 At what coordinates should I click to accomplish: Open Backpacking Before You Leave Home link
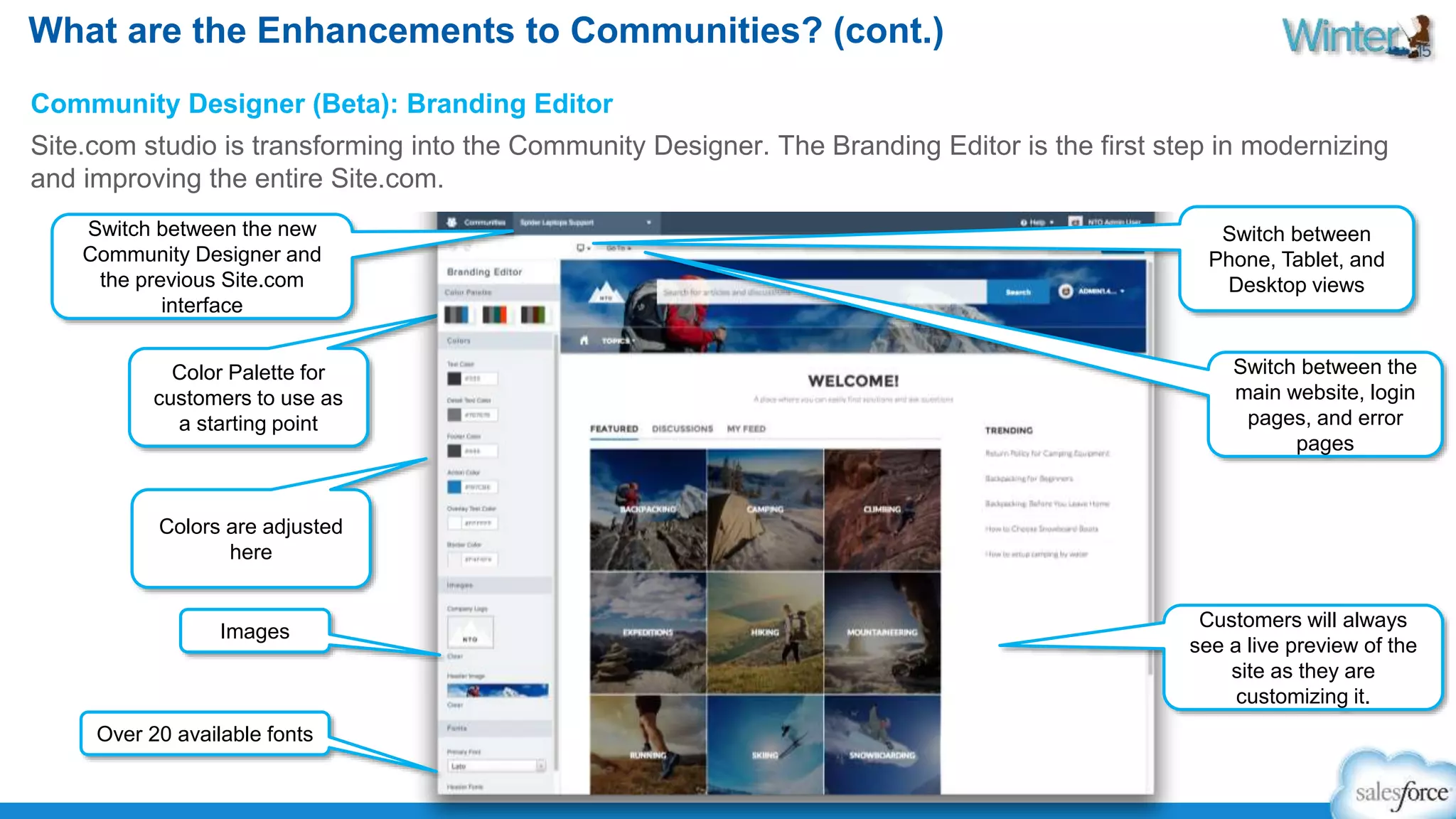click(1047, 503)
